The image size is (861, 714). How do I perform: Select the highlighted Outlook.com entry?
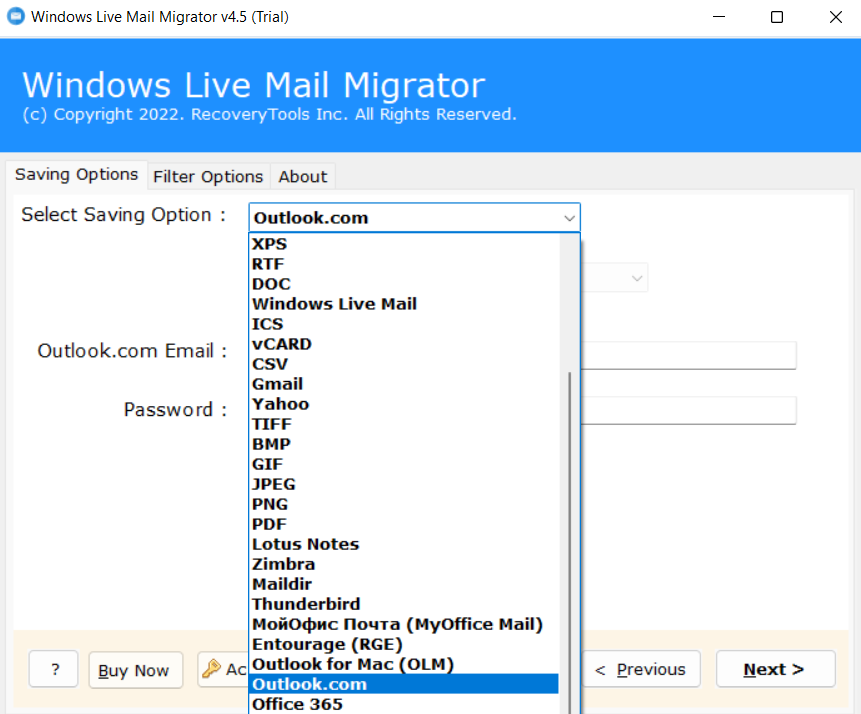pyautogui.click(x=404, y=684)
